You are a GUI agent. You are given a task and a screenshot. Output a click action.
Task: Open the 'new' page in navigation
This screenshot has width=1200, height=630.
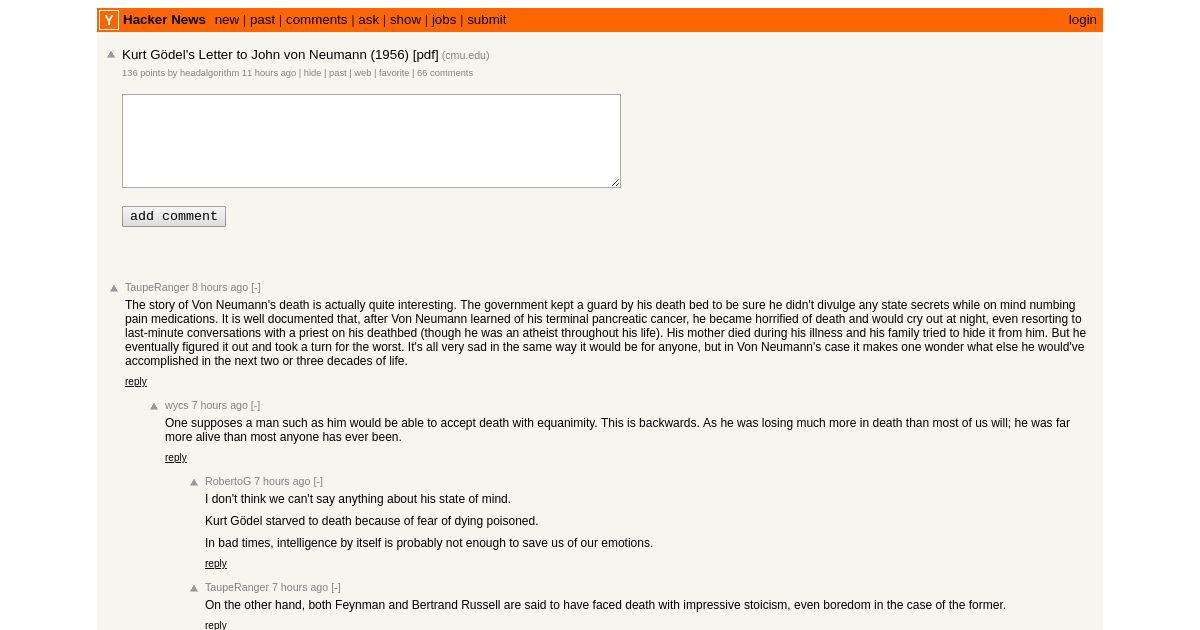227,20
